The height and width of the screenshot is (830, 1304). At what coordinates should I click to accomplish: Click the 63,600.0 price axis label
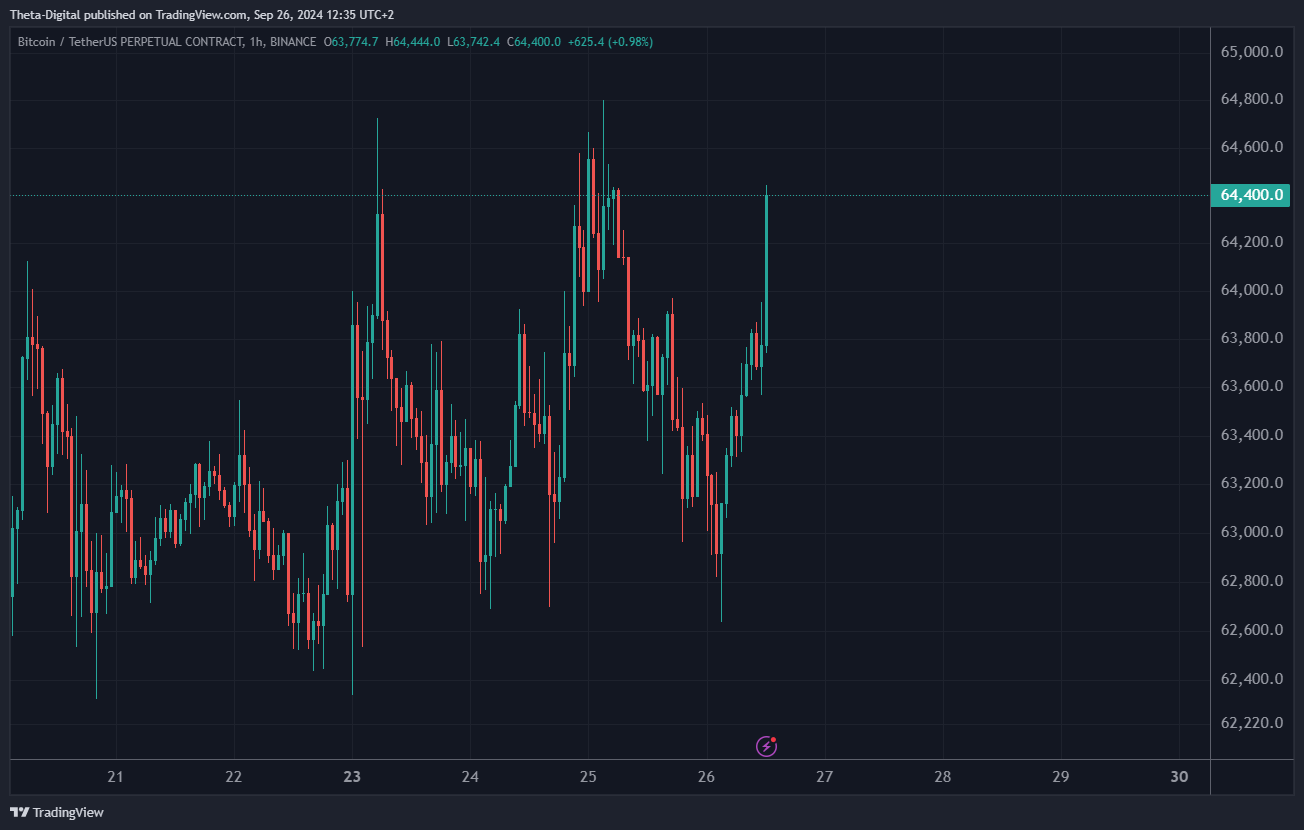[1251, 386]
